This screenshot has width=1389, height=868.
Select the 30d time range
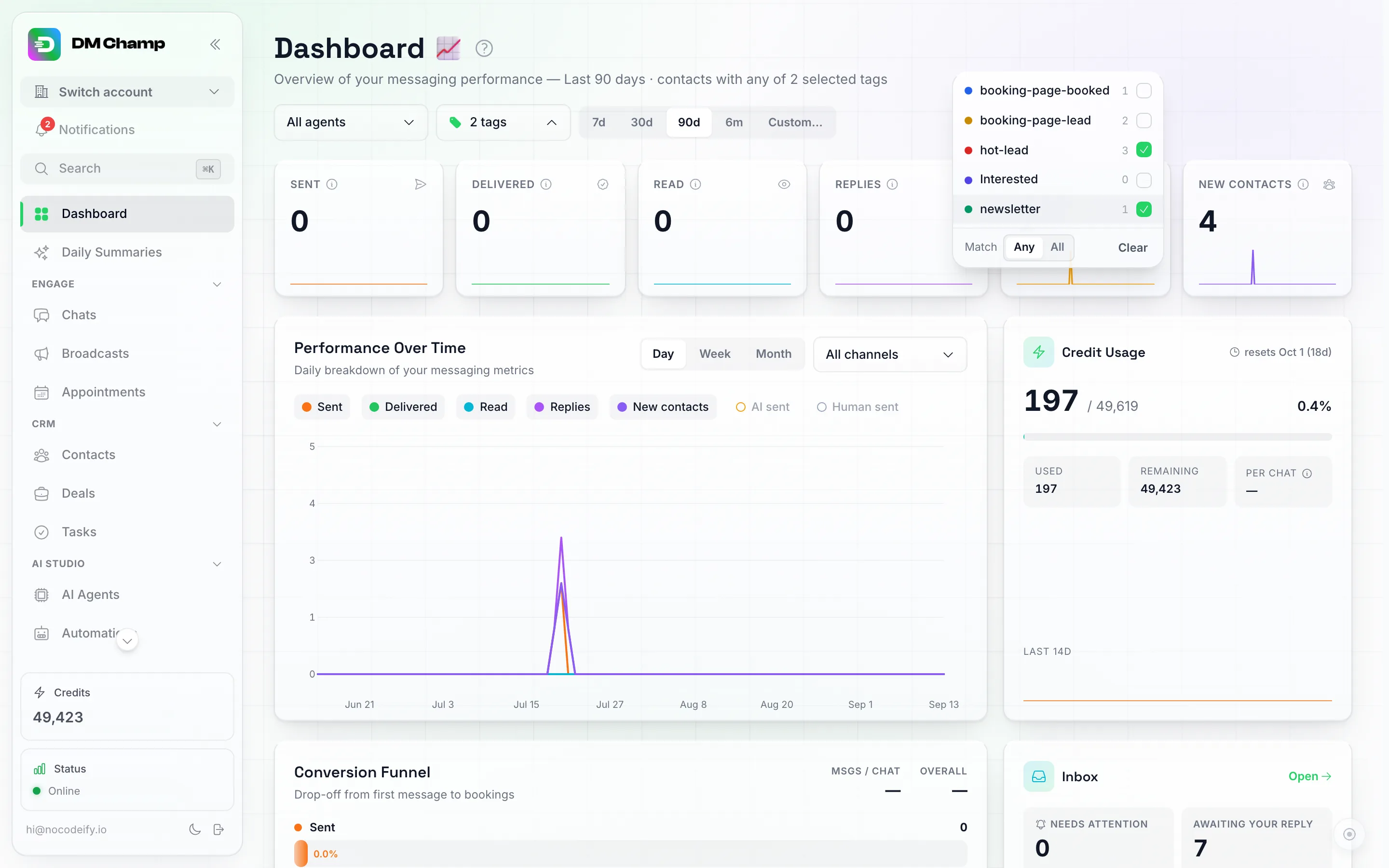(641, 122)
